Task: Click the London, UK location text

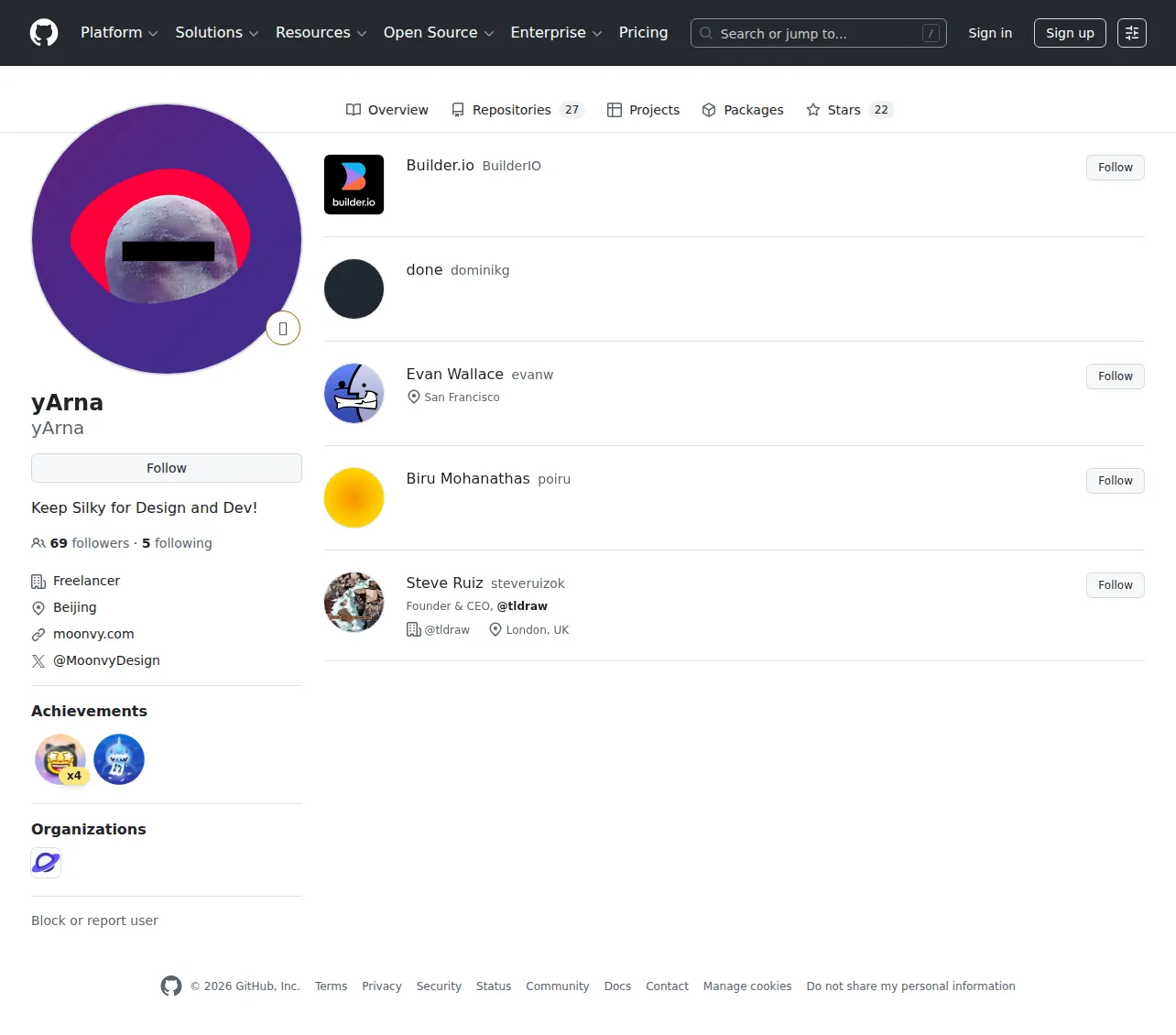Action: 538,630
